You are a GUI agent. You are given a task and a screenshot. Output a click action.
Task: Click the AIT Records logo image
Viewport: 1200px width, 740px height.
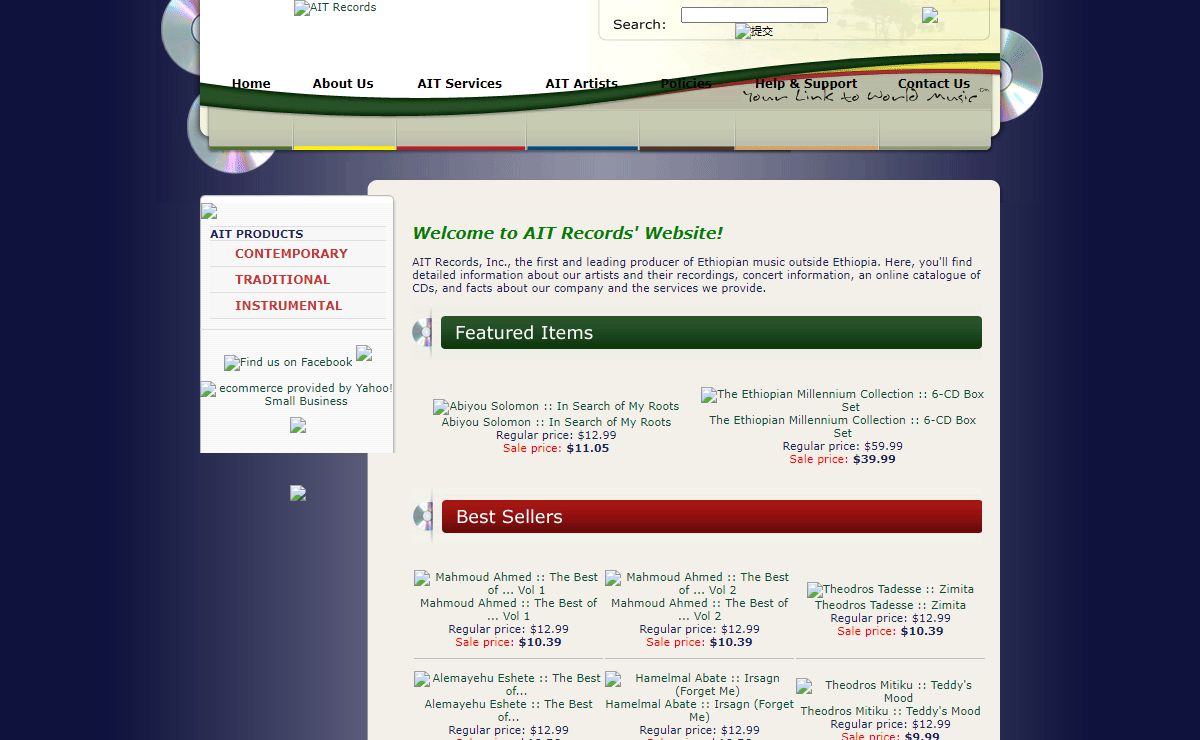pyautogui.click(x=335, y=8)
